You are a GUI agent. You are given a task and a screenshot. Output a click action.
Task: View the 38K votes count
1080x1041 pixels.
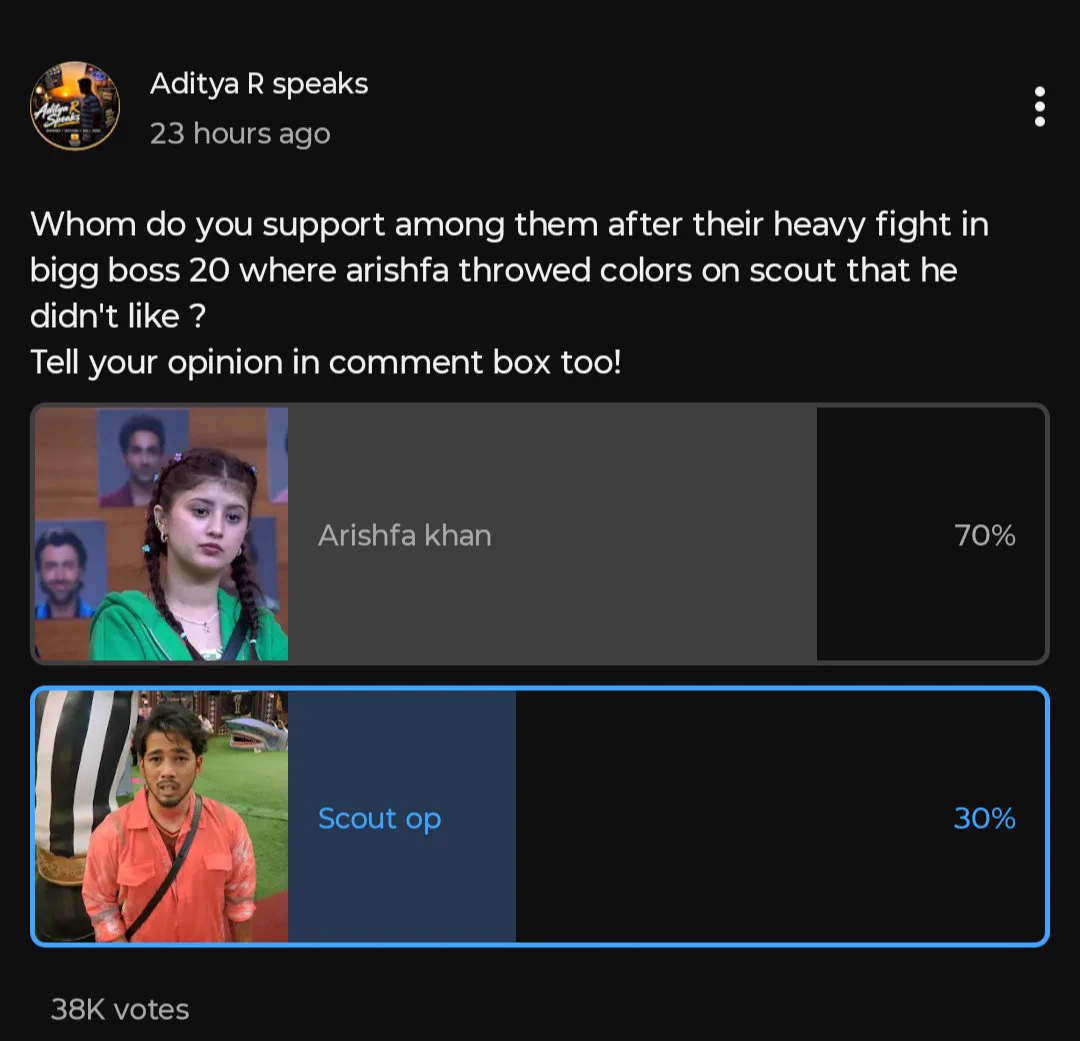pyautogui.click(x=120, y=1009)
